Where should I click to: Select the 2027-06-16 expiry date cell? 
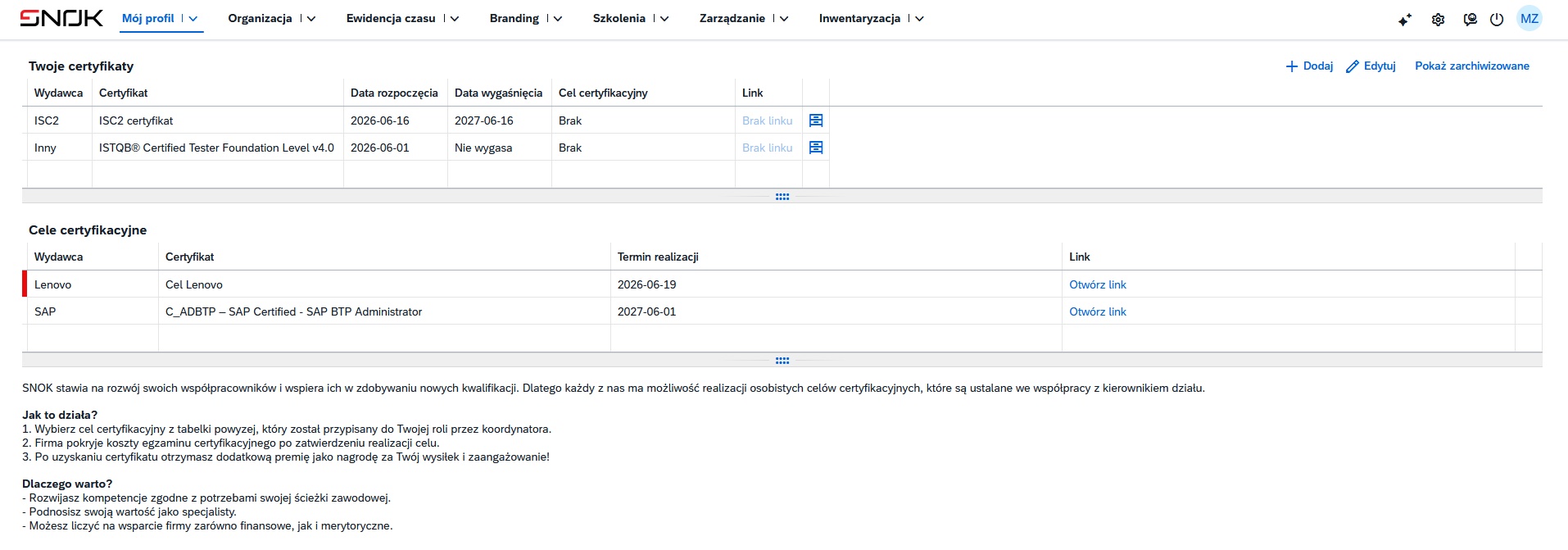[500, 120]
